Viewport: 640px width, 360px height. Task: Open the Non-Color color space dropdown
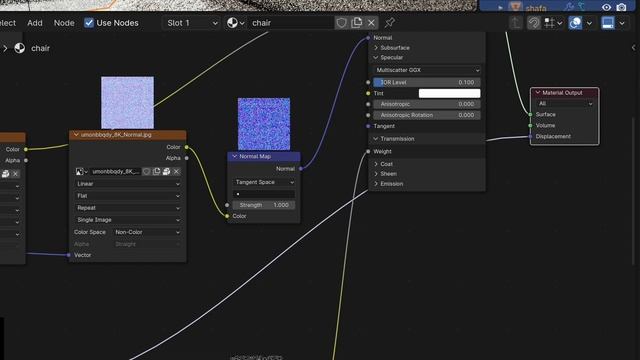coord(147,232)
